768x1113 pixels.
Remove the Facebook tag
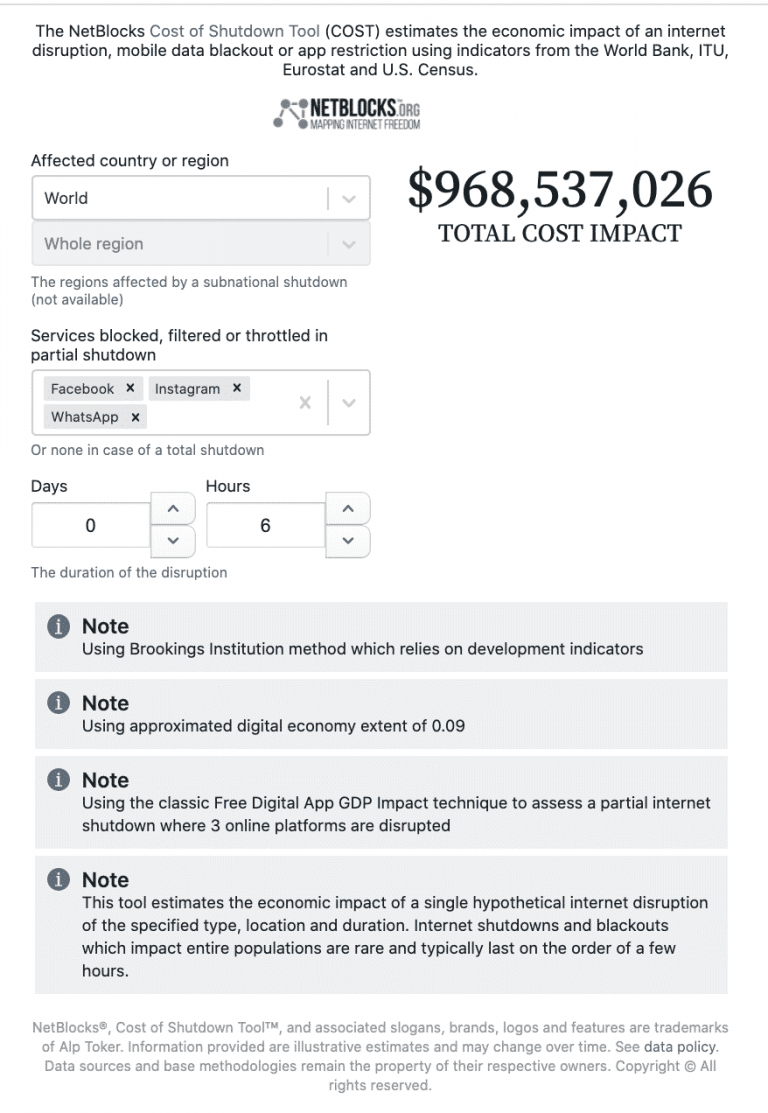click(130, 389)
